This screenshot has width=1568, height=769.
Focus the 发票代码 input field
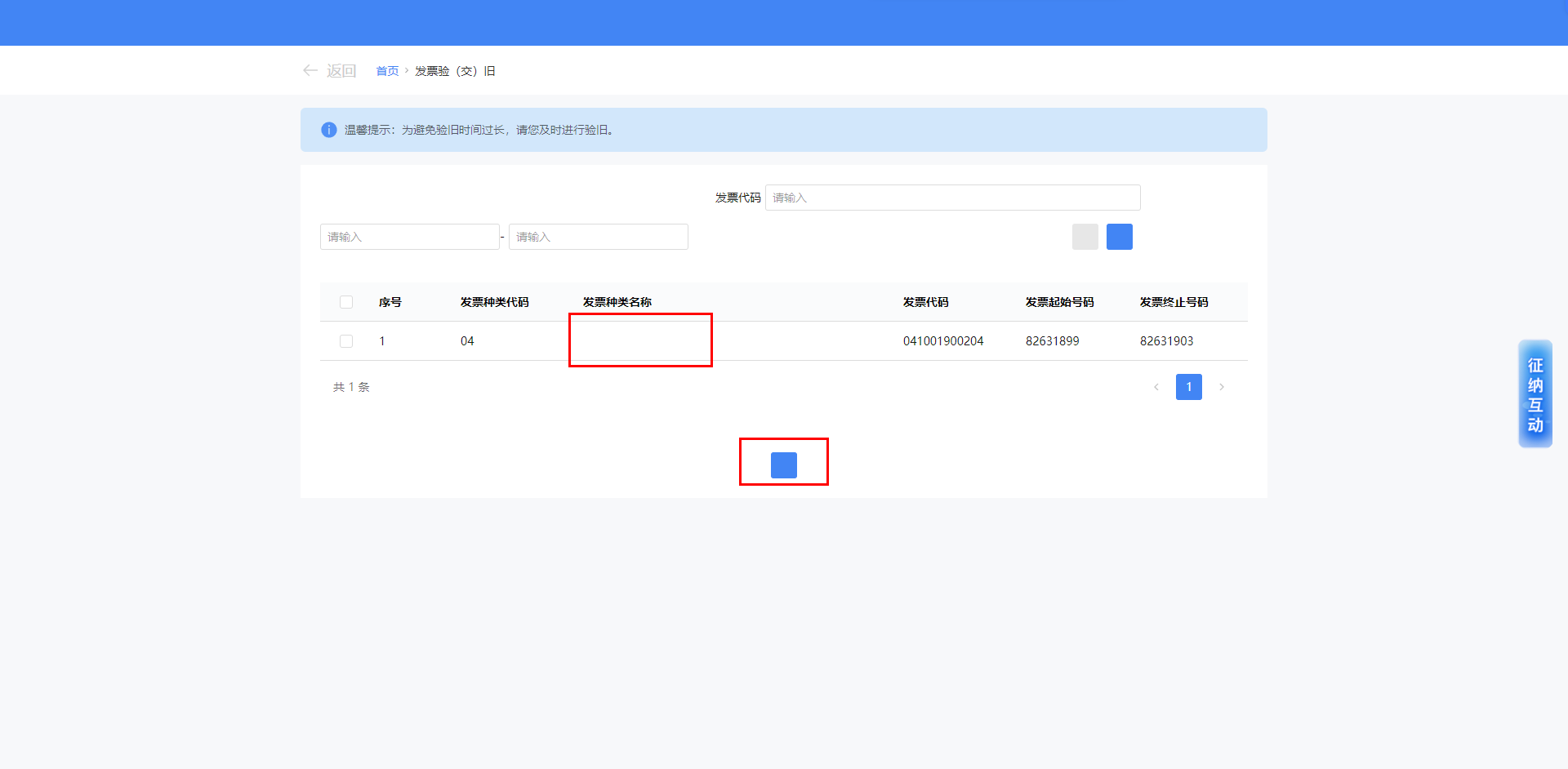click(952, 198)
